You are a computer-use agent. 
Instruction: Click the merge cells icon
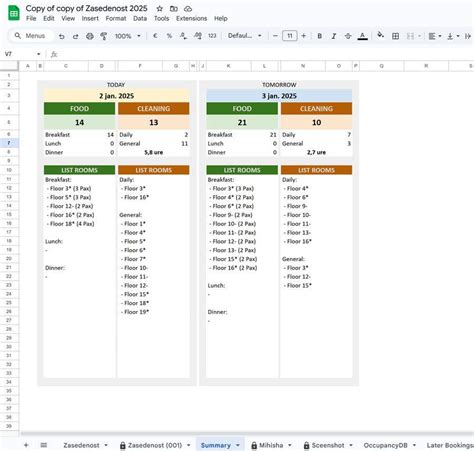pyautogui.click(x=410, y=36)
